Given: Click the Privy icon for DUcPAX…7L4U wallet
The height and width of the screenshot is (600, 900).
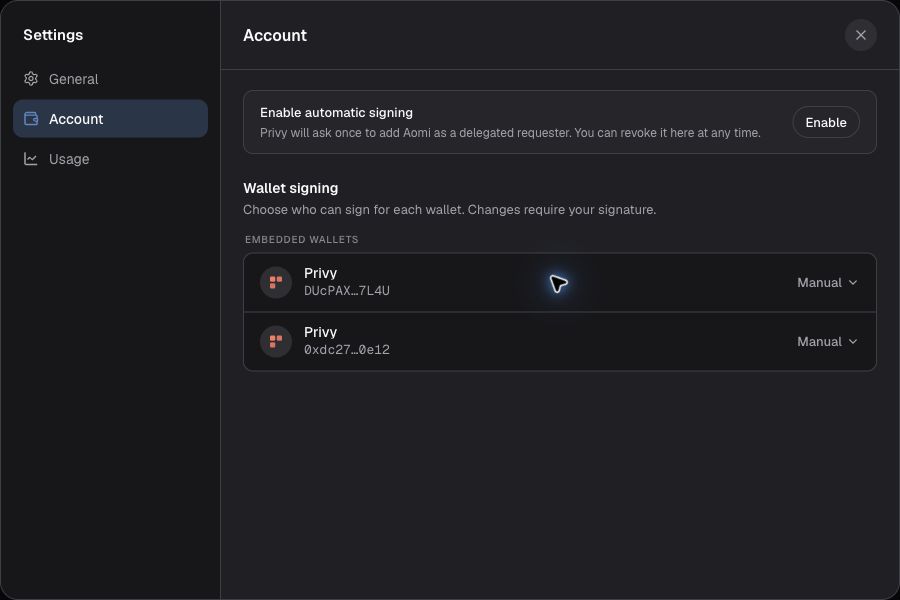Looking at the screenshot, I should coord(276,282).
